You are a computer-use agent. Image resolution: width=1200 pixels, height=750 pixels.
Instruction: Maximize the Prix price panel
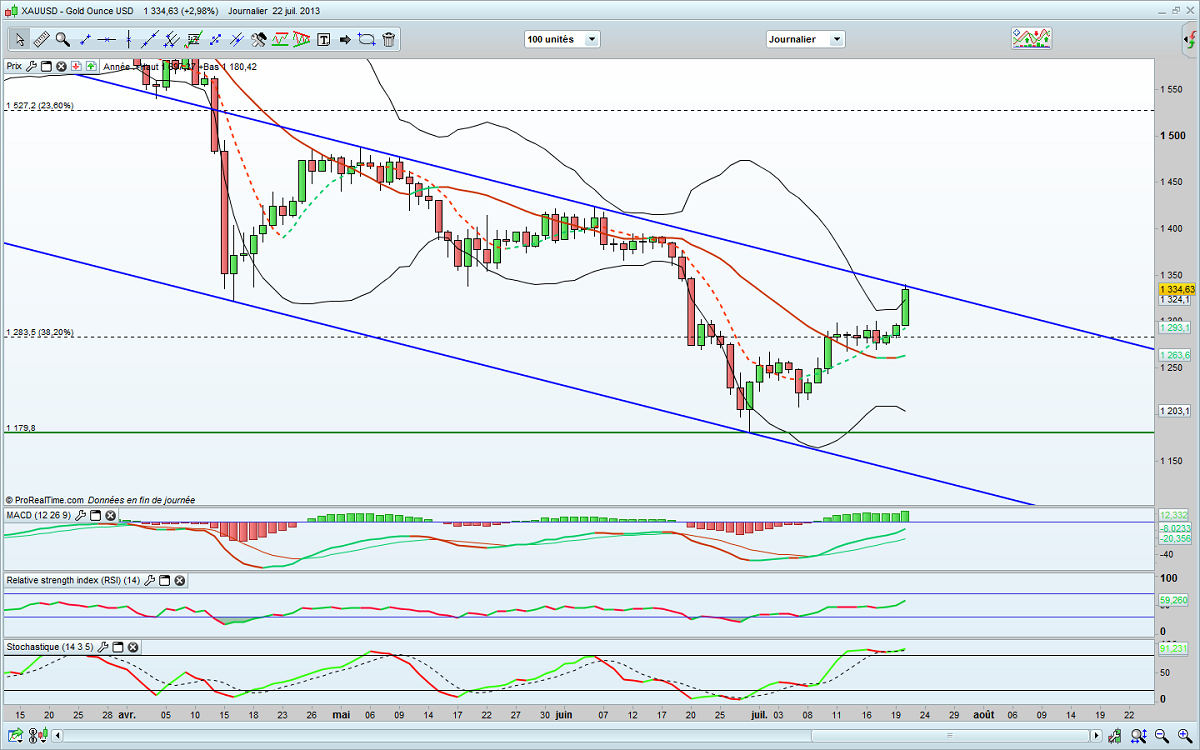[46, 67]
